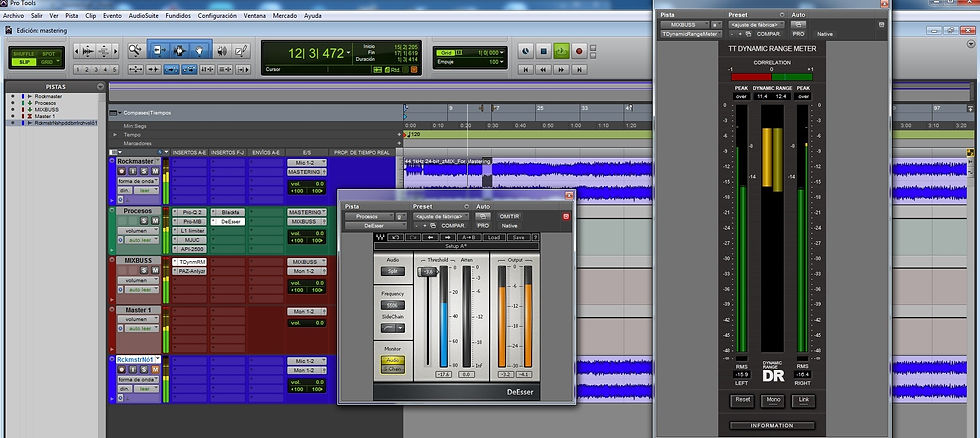Click the help question mark in DeEsser
The height and width of the screenshot is (438, 980).
[x=535, y=237]
